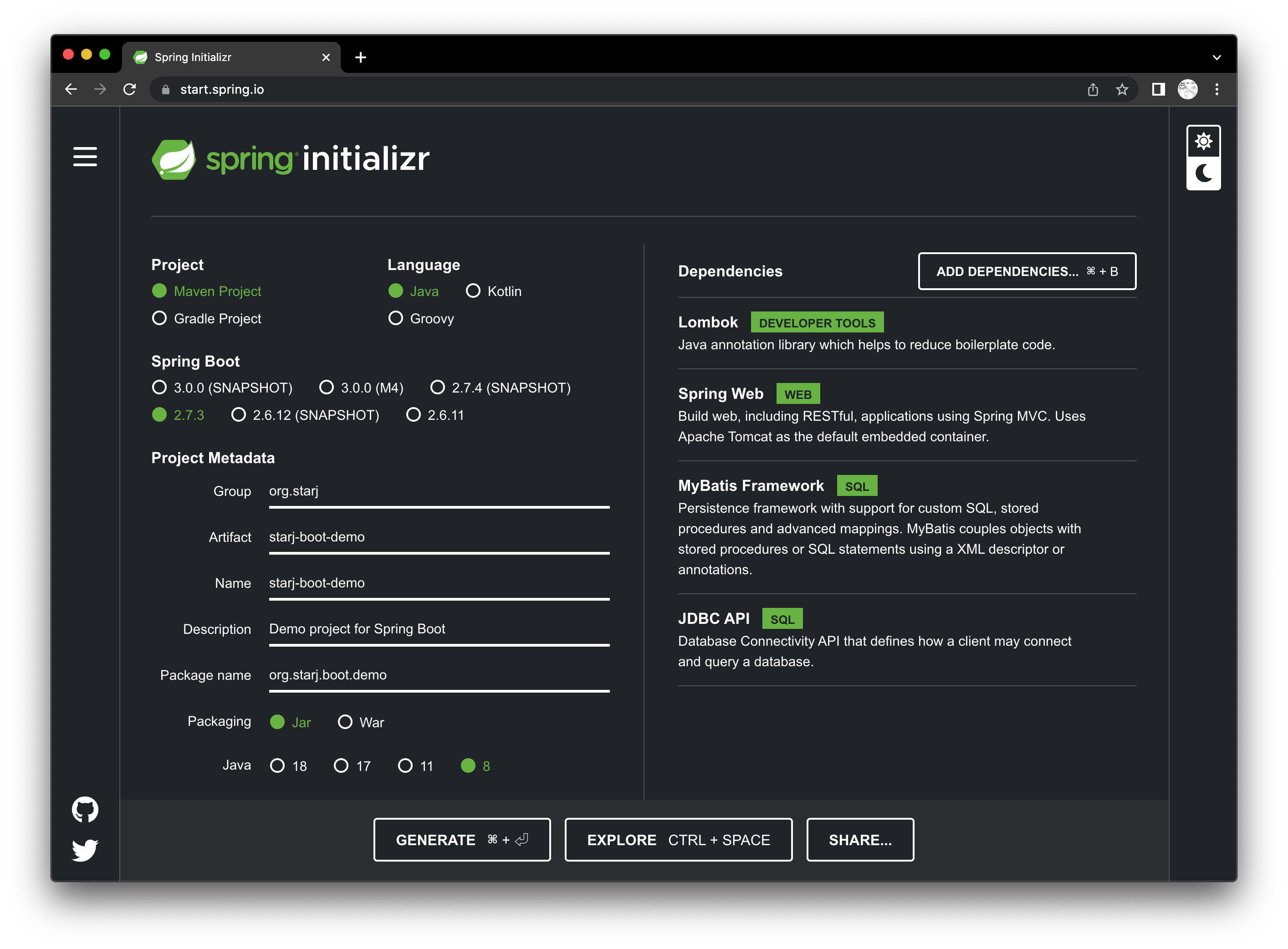Bookmark page with star icon
The image size is (1288, 949).
pyautogui.click(x=1121, y=89)
